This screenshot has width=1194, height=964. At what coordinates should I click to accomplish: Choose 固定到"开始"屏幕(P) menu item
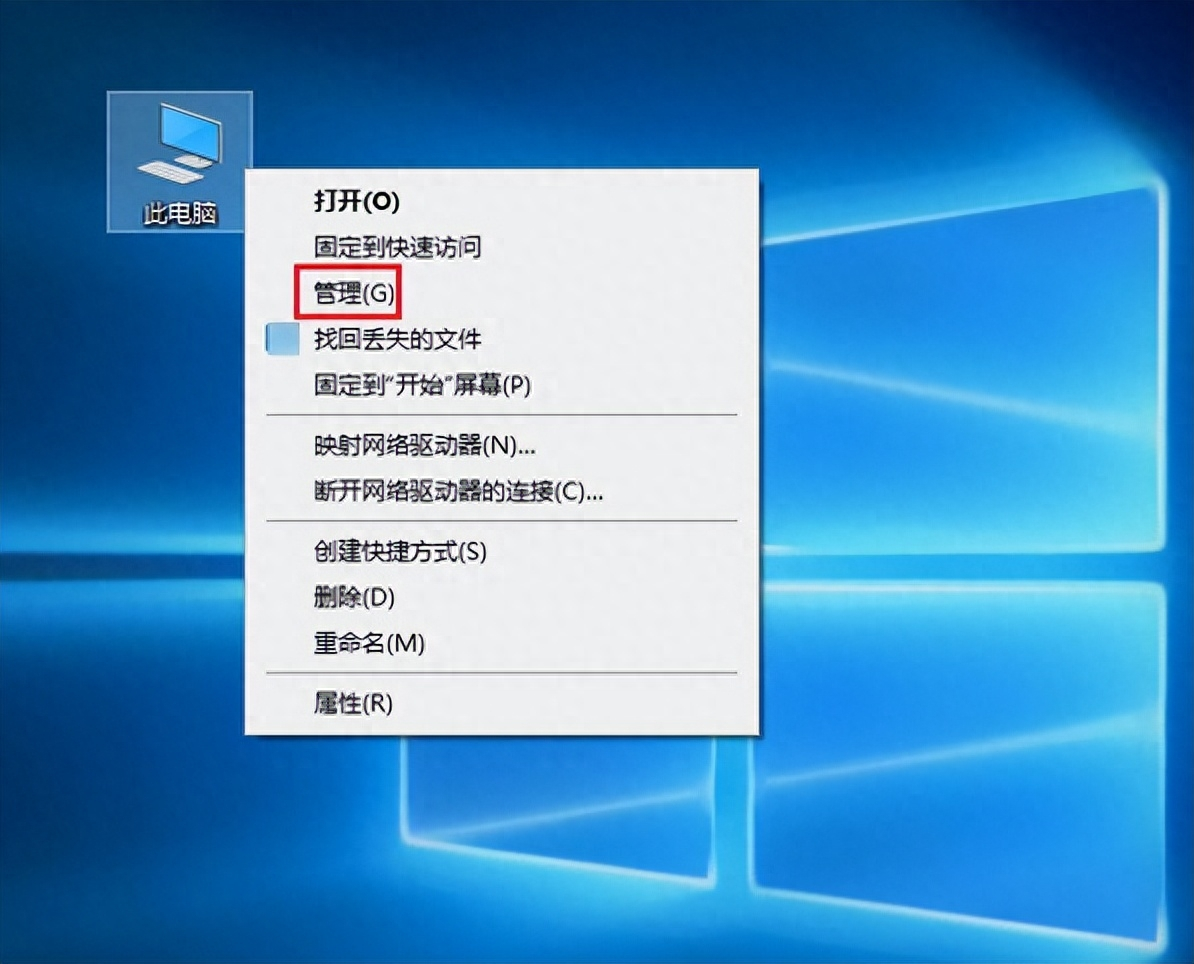click(422, 386)
